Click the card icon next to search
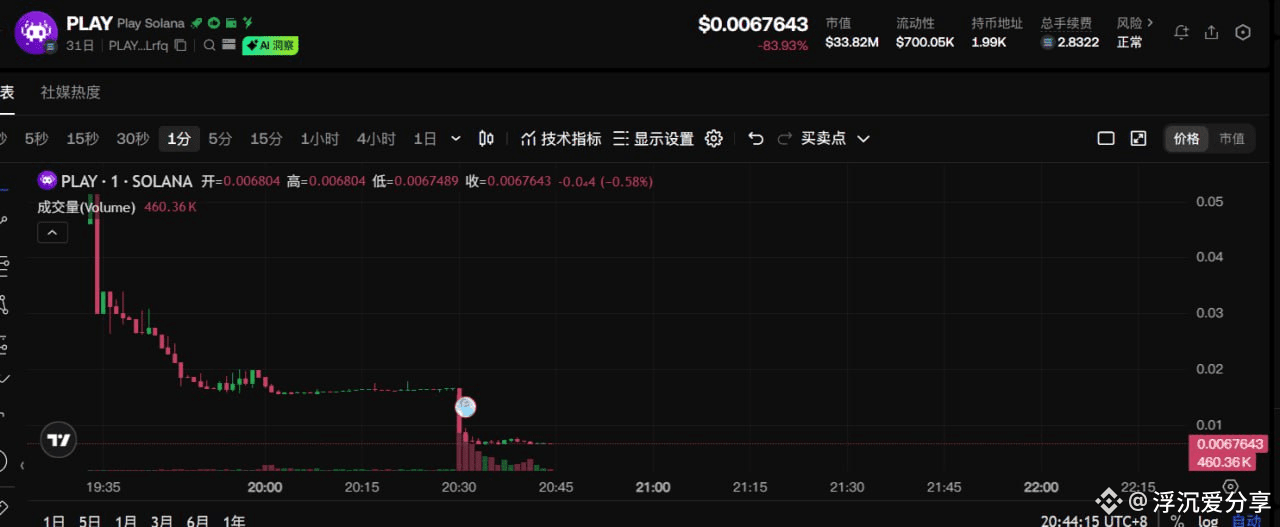 point(229,45)
